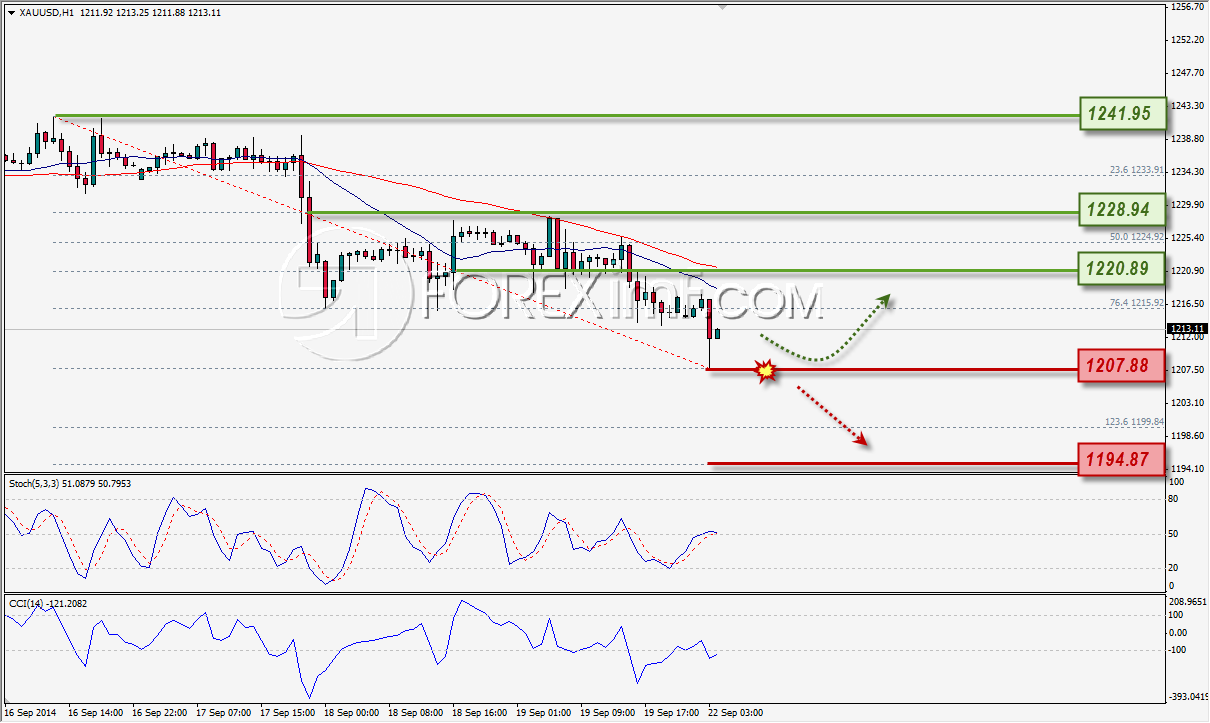This screenshot has width=1210, height=723.
Task: Click the 20 level on Stochastic scale
Action: tap(1176, 568)
